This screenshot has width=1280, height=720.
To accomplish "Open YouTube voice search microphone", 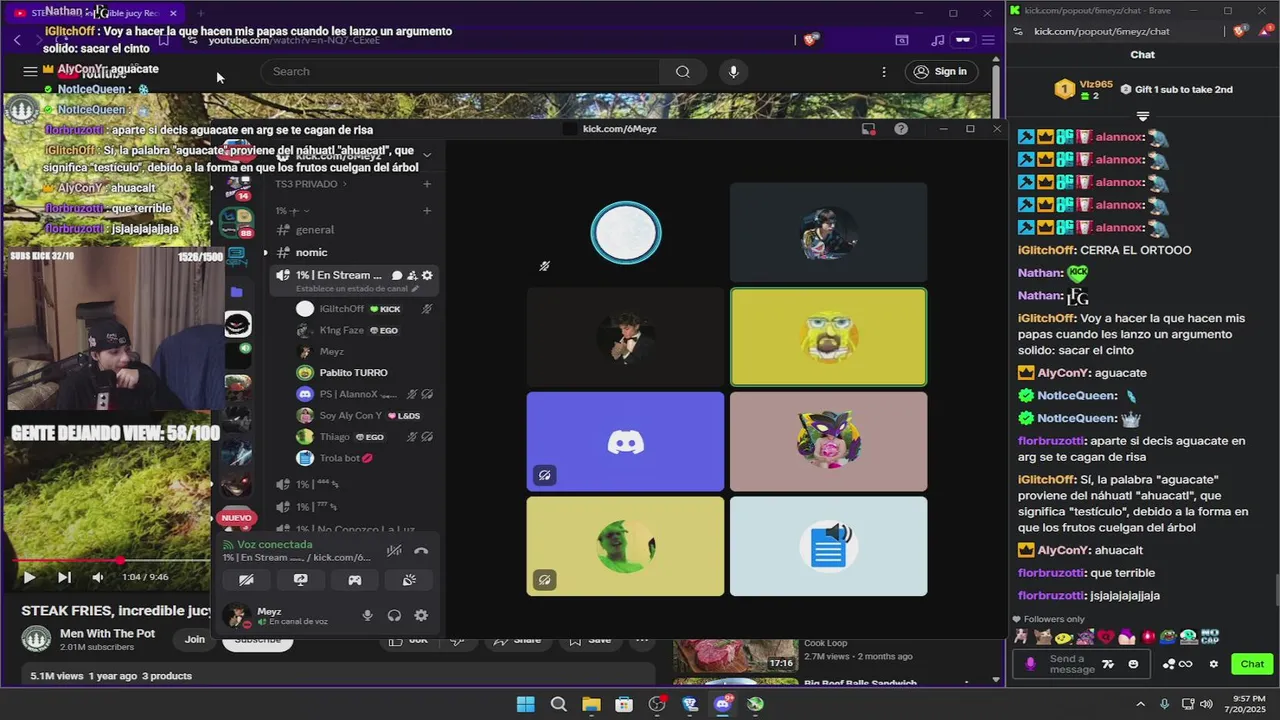I will (734, 71).
